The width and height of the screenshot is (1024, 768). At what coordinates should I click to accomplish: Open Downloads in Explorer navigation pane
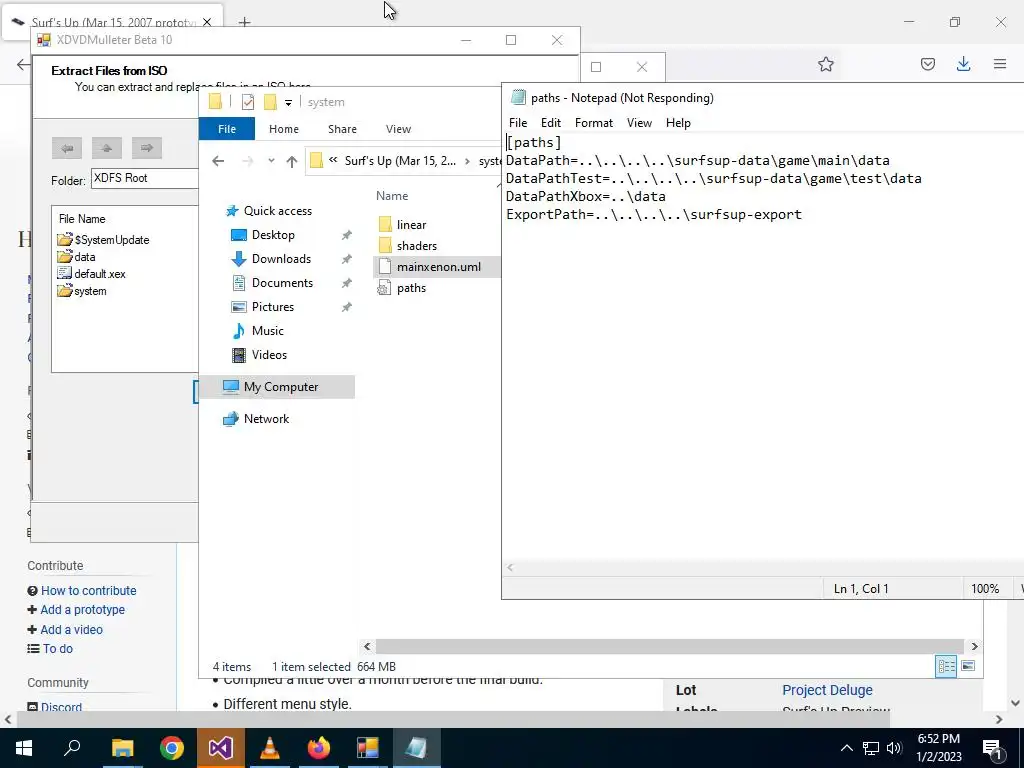coord(281,259)
